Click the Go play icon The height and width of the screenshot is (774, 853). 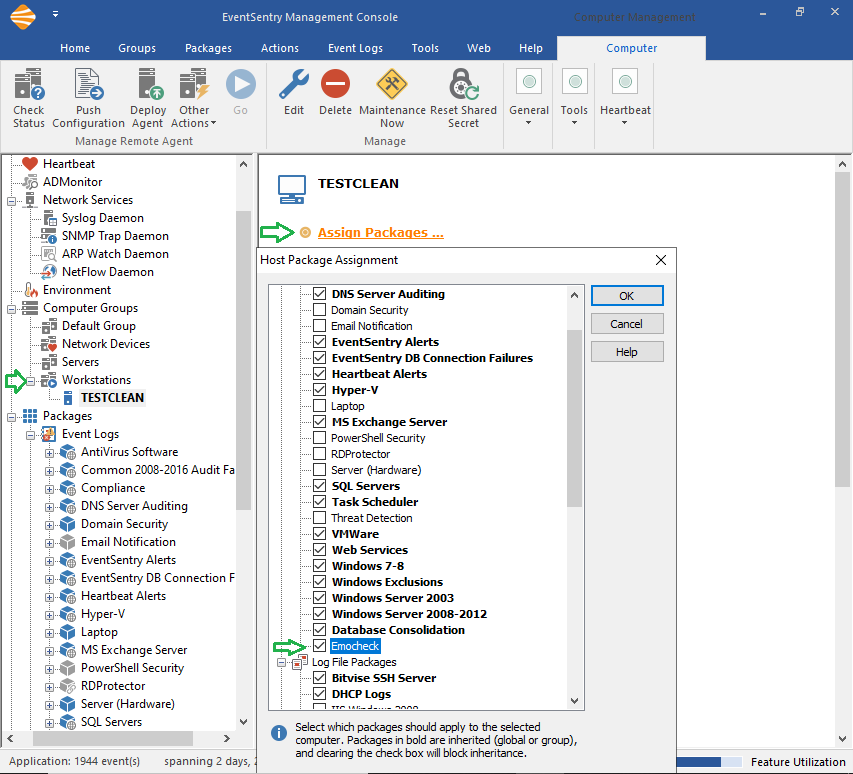[240, 84]
